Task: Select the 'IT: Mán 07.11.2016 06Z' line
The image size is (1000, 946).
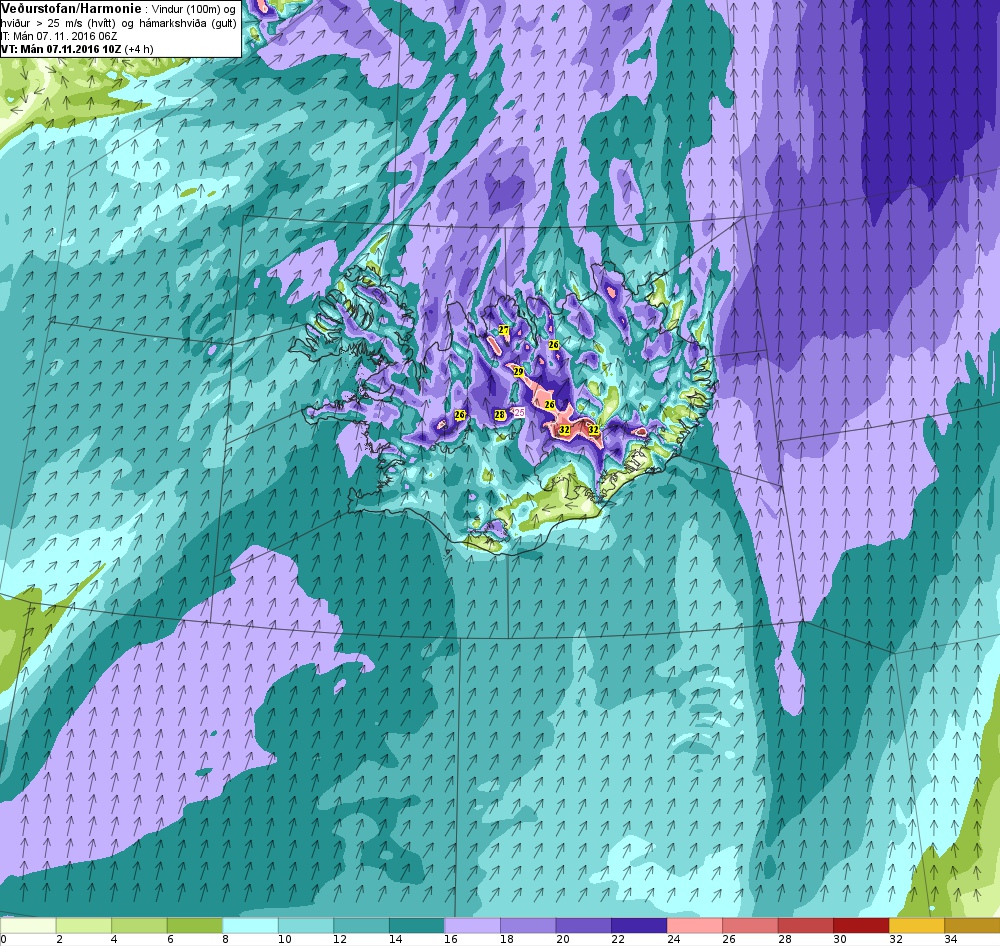Action: pos(59,36)
